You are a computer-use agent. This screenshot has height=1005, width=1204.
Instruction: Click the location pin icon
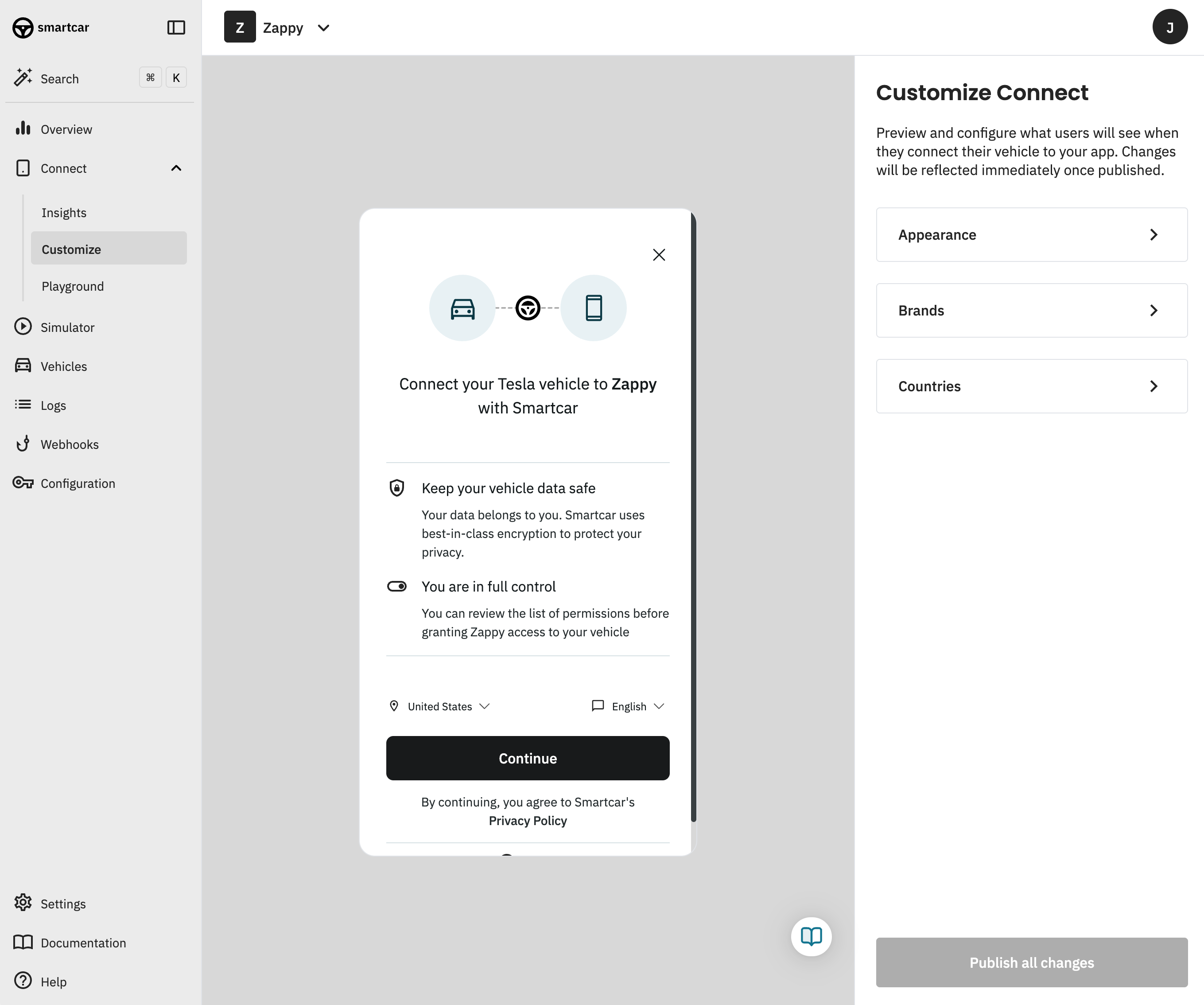click(x=394, y=705)
